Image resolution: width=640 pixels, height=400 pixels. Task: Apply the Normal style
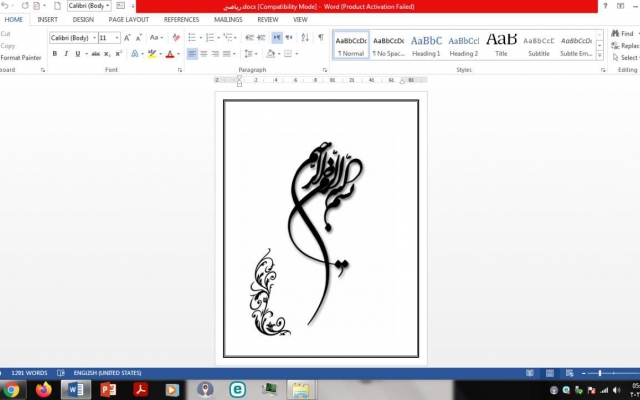tap(351, 45)
